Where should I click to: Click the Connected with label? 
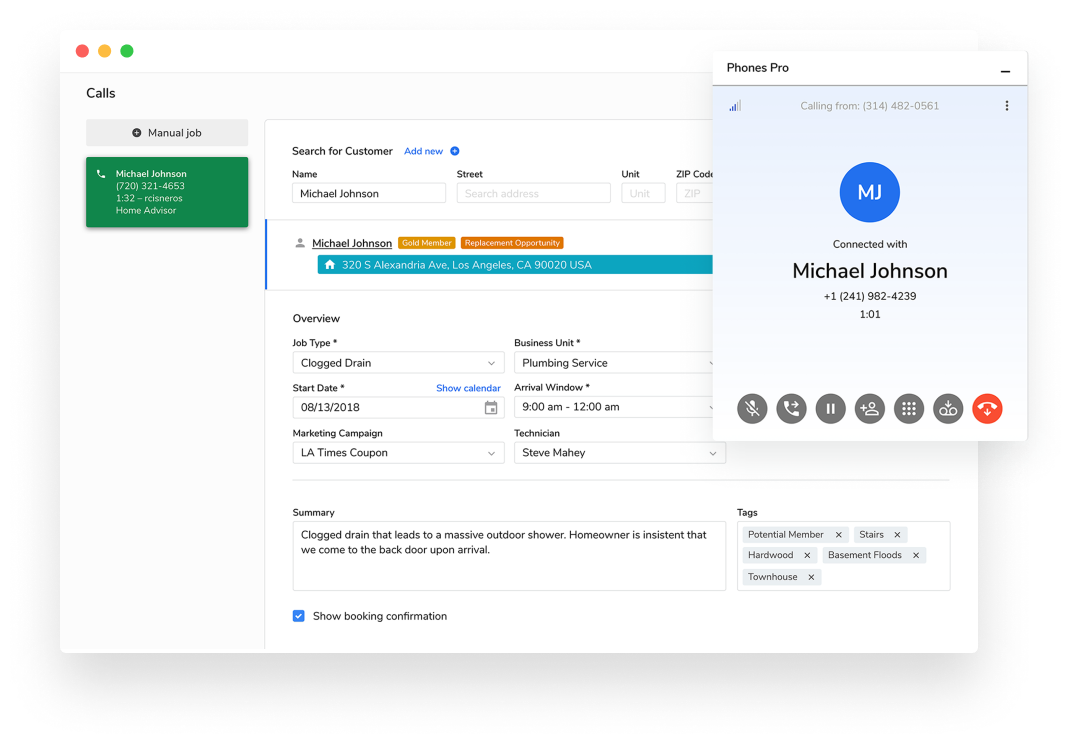870,244
